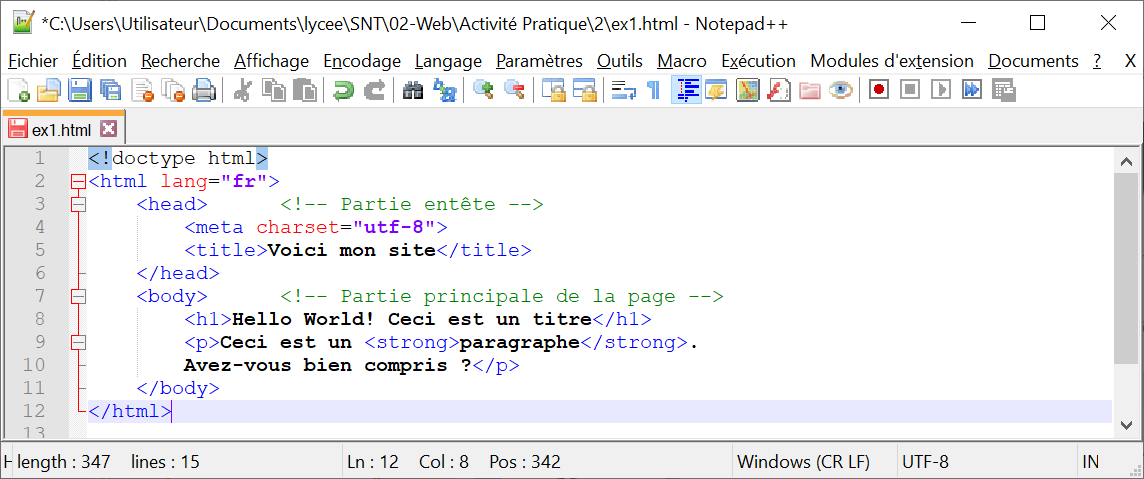
Task: Collapse the html fold marker on line 2
Action: click(x=79, y=182)
